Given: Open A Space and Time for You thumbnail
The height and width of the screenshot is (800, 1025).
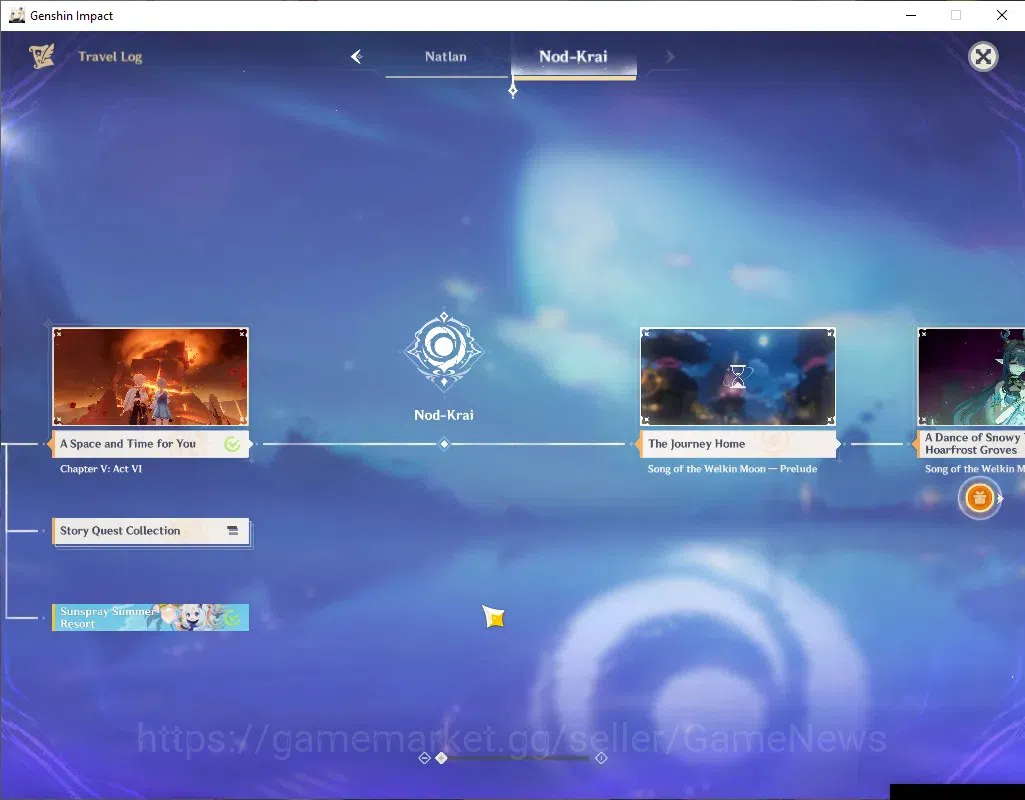Looking at the screenshot, I should [x=150, y=376].
